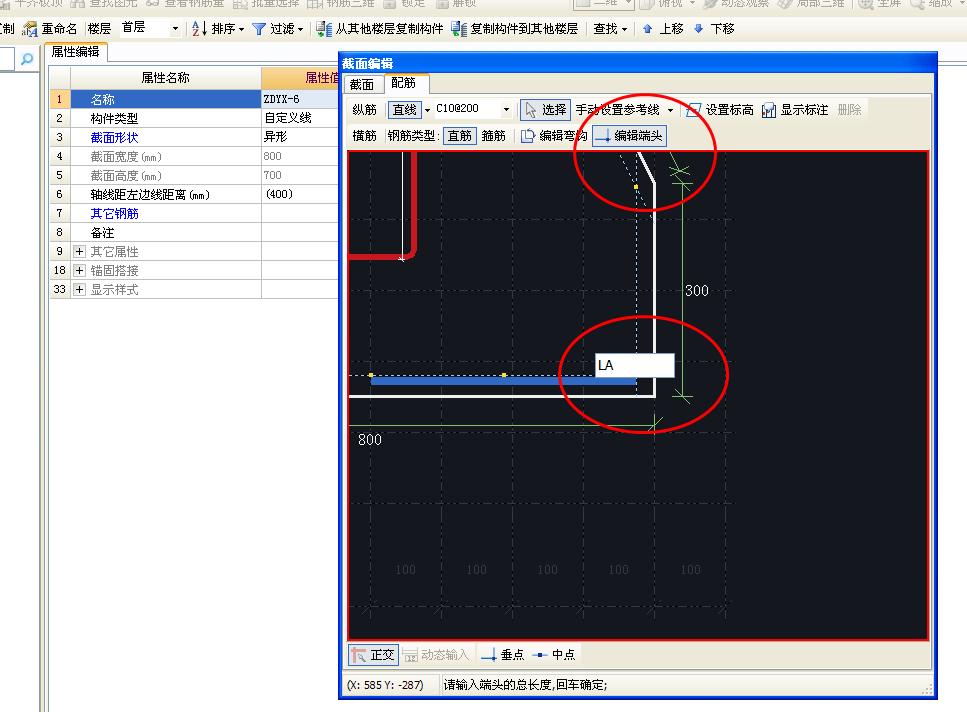Open the line type dropdown arrow beside 直线

point(427,110)
